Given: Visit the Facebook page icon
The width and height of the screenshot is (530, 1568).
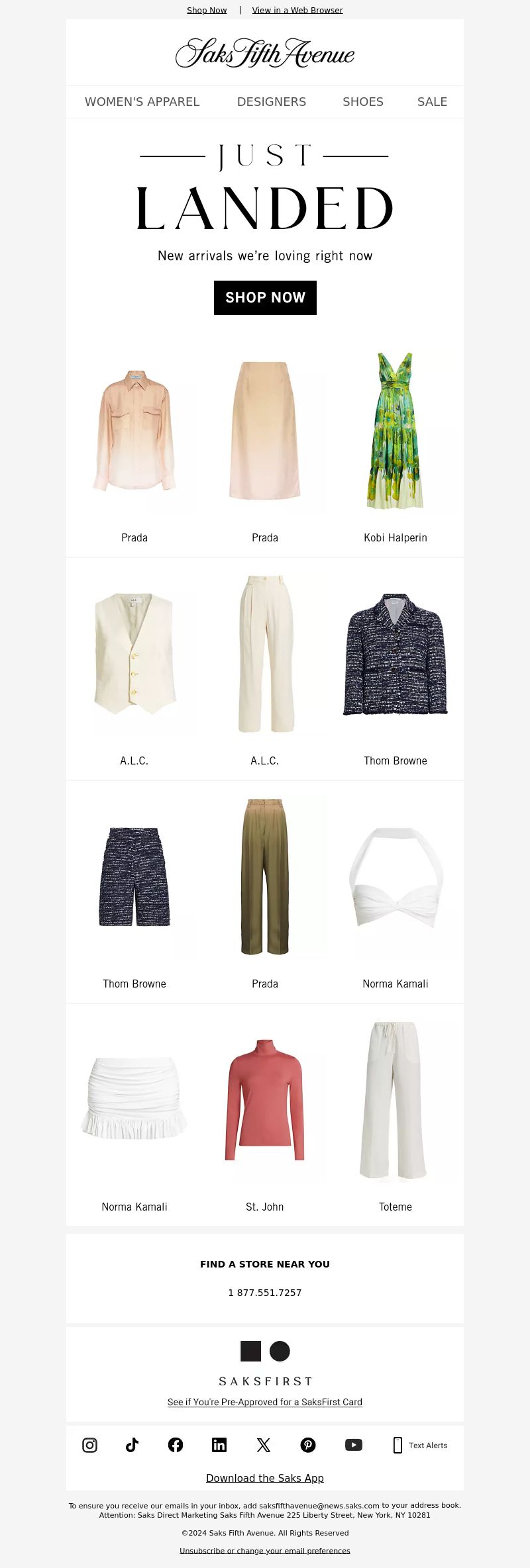Looking at the screenshot, I should click(176, 1445).
